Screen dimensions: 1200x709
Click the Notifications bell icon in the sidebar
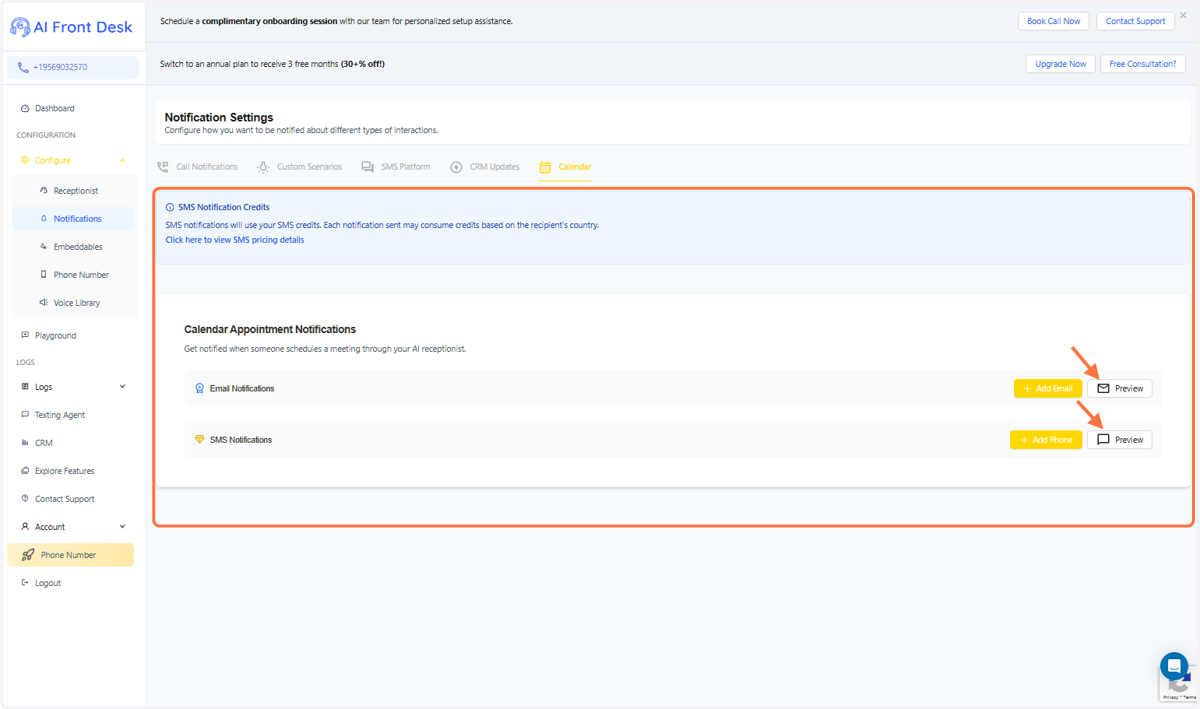(43, 218)
